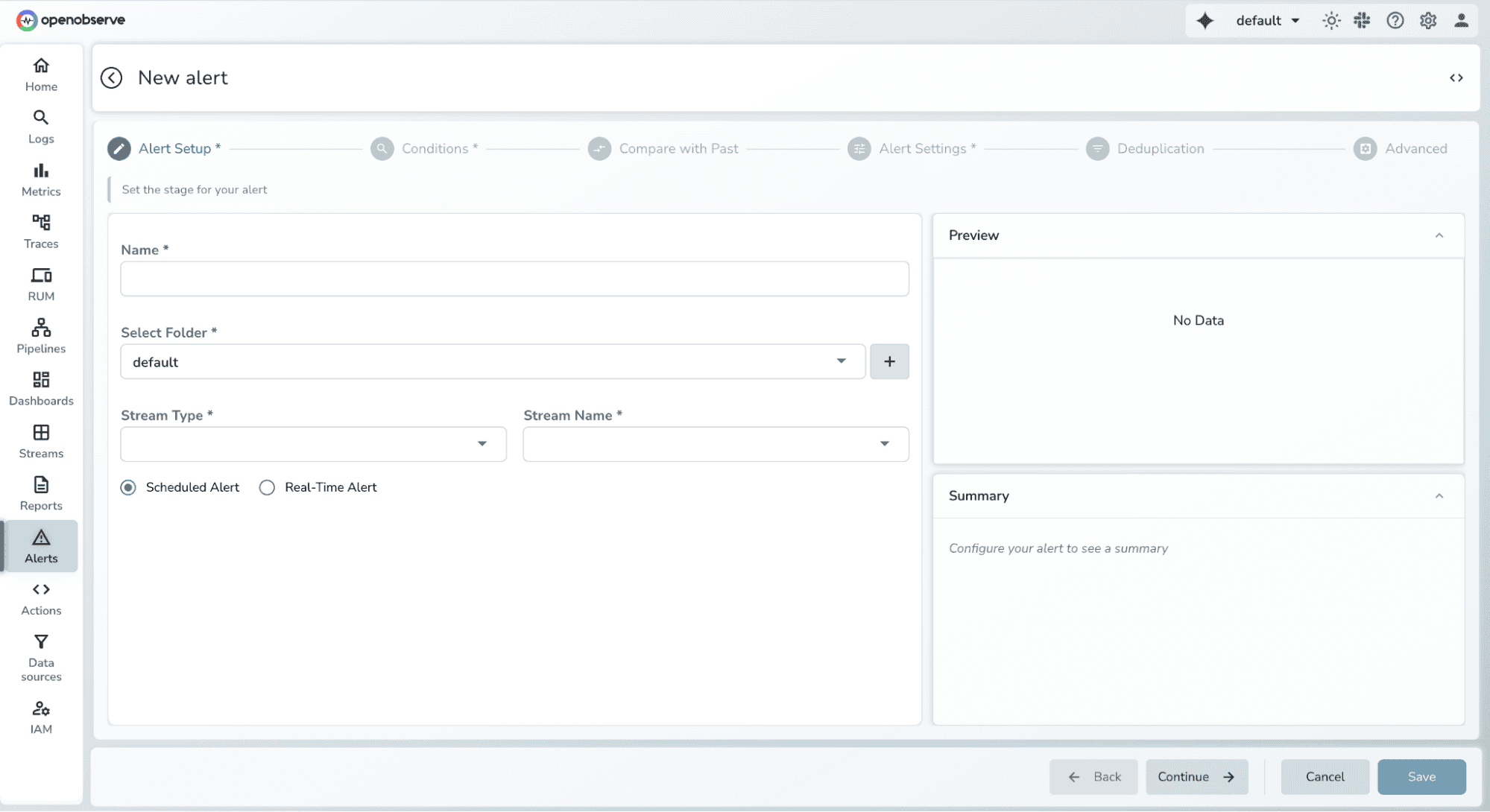Navigate to Traces
Screen dimensions: 1490x812
41,231
